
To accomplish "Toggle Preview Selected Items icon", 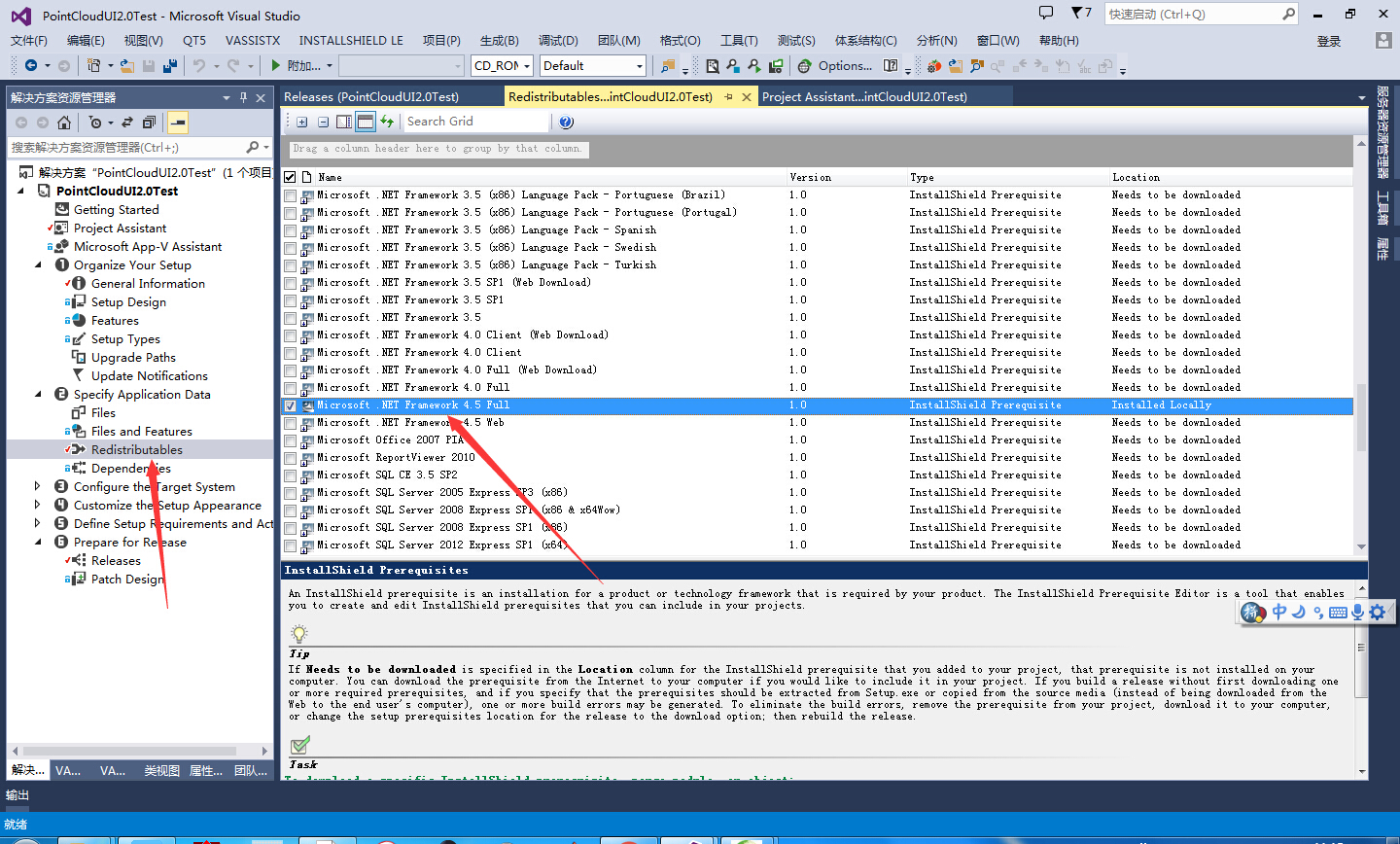I will coord(177,123).
